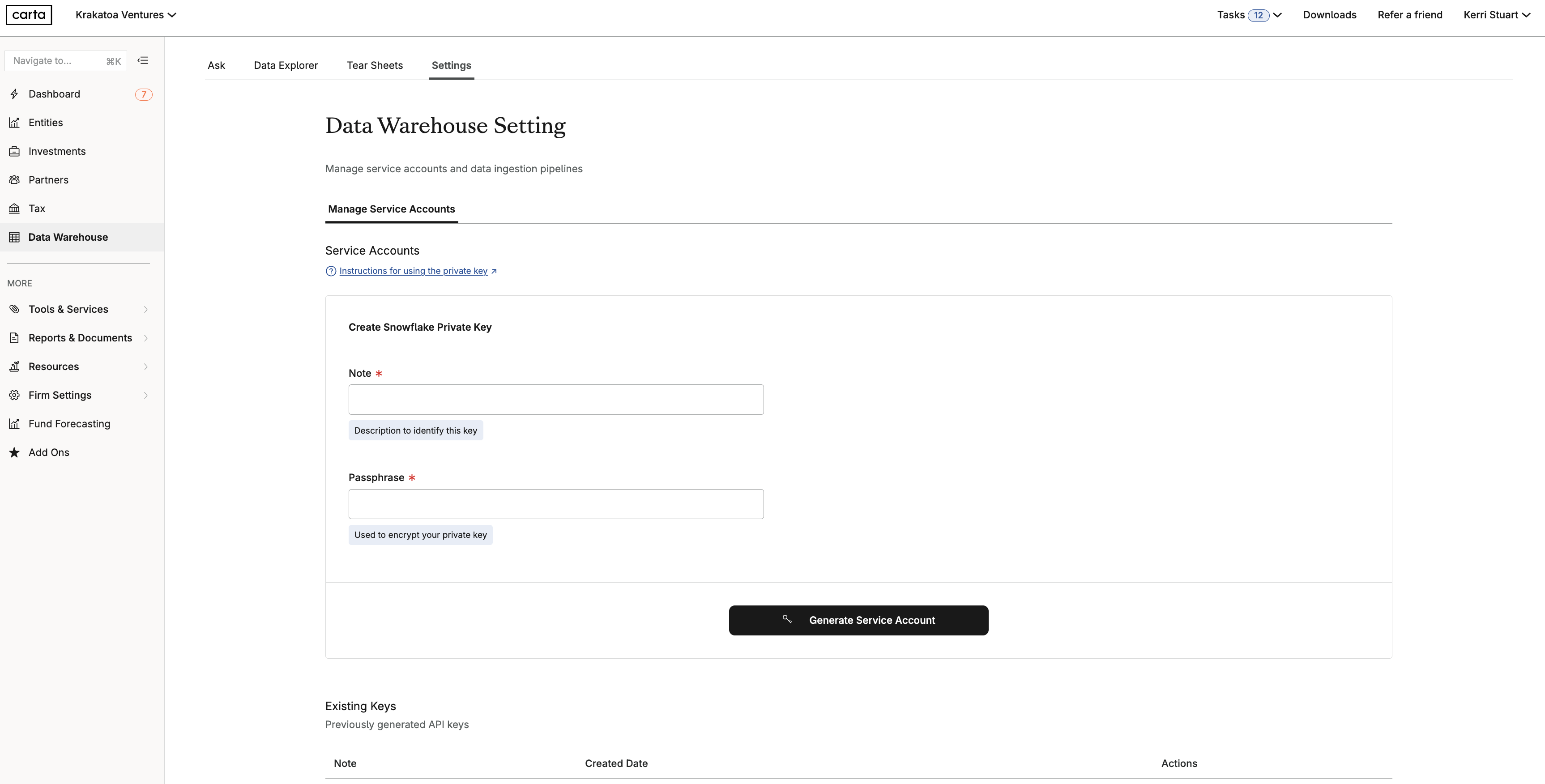The height and width of the screenshot is (784, 1545).
Task: Switch to the Tear Sheets tab
Action: [374, 65]
